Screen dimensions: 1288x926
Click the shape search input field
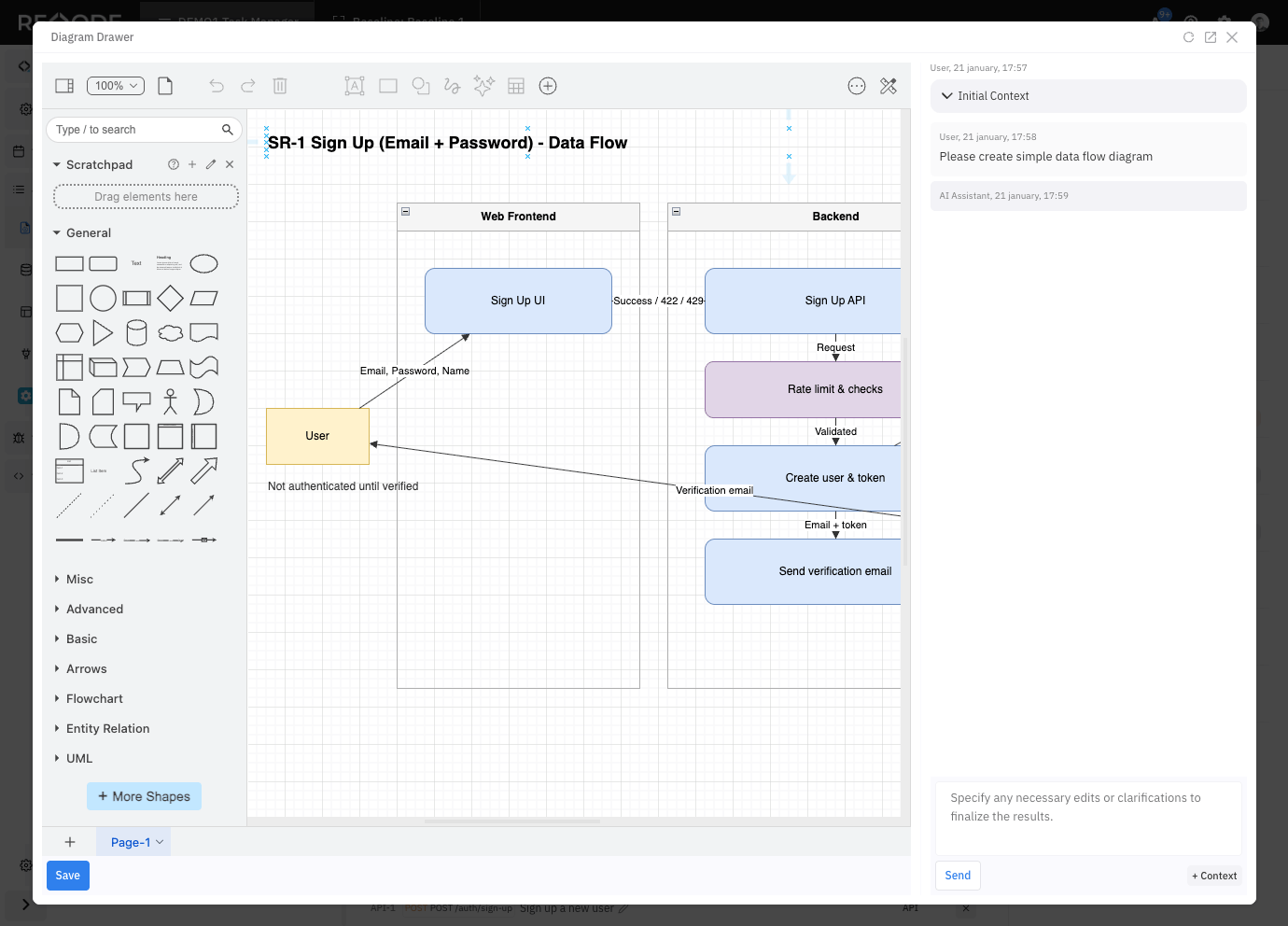click(135, 130)
